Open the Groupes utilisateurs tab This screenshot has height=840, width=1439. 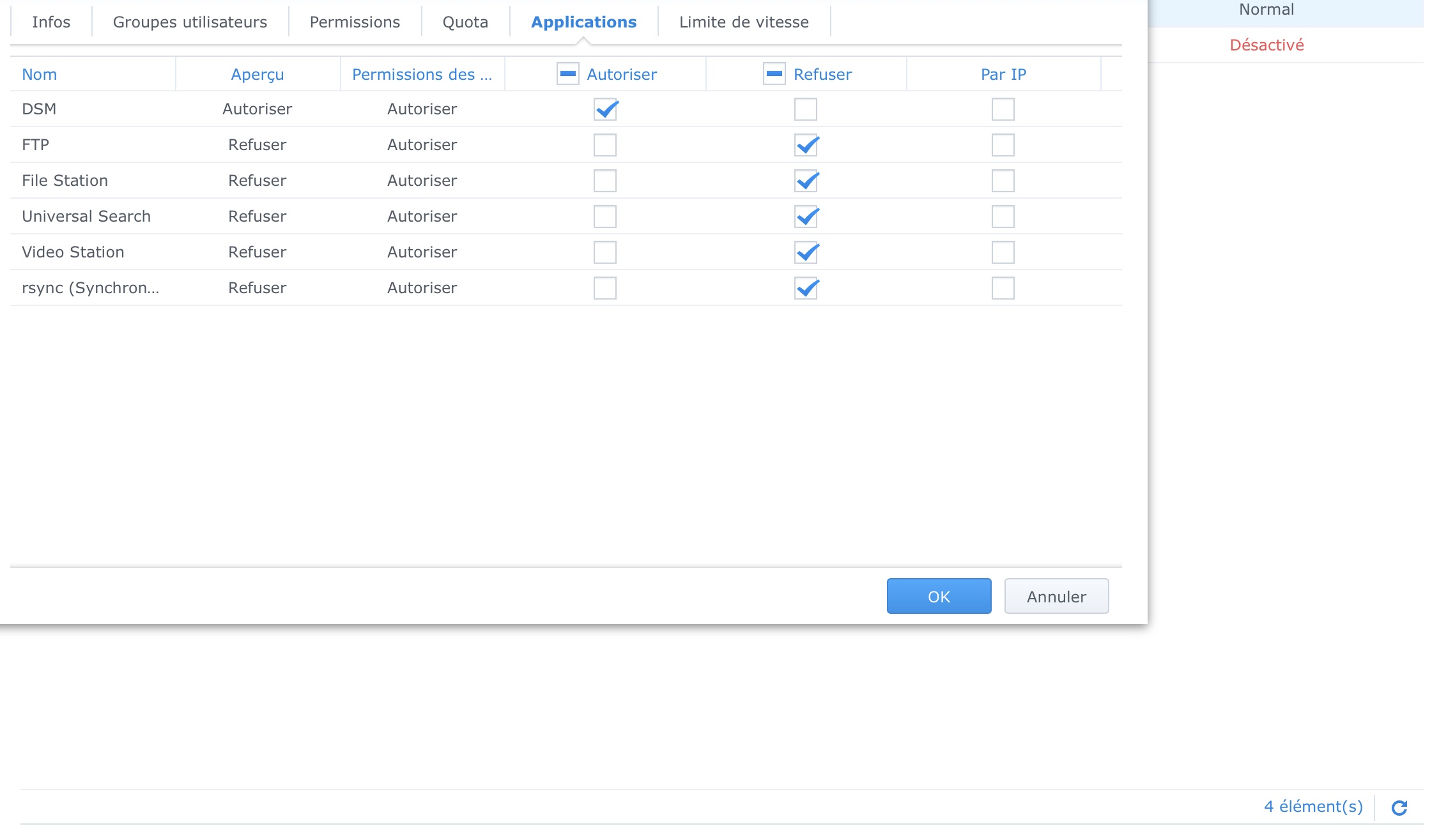(x=190, y=22)
